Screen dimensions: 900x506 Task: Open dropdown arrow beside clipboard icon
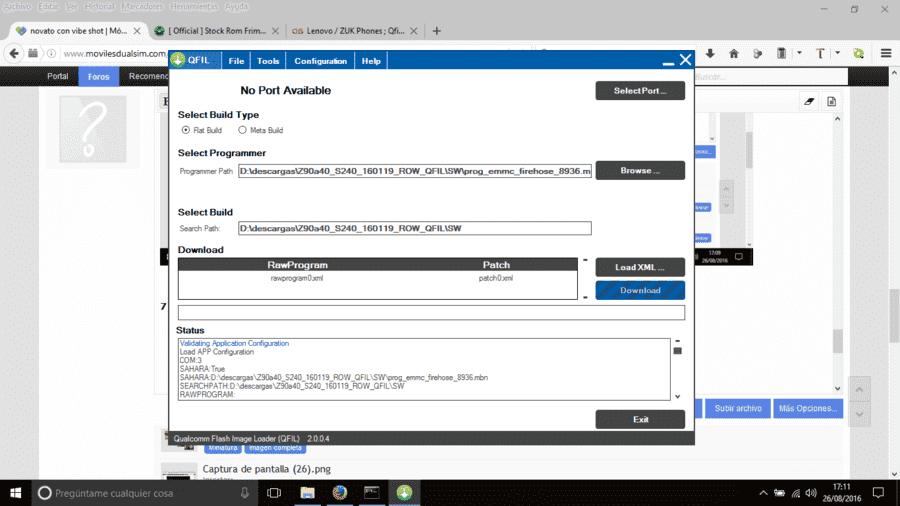(x=799, y=53)
